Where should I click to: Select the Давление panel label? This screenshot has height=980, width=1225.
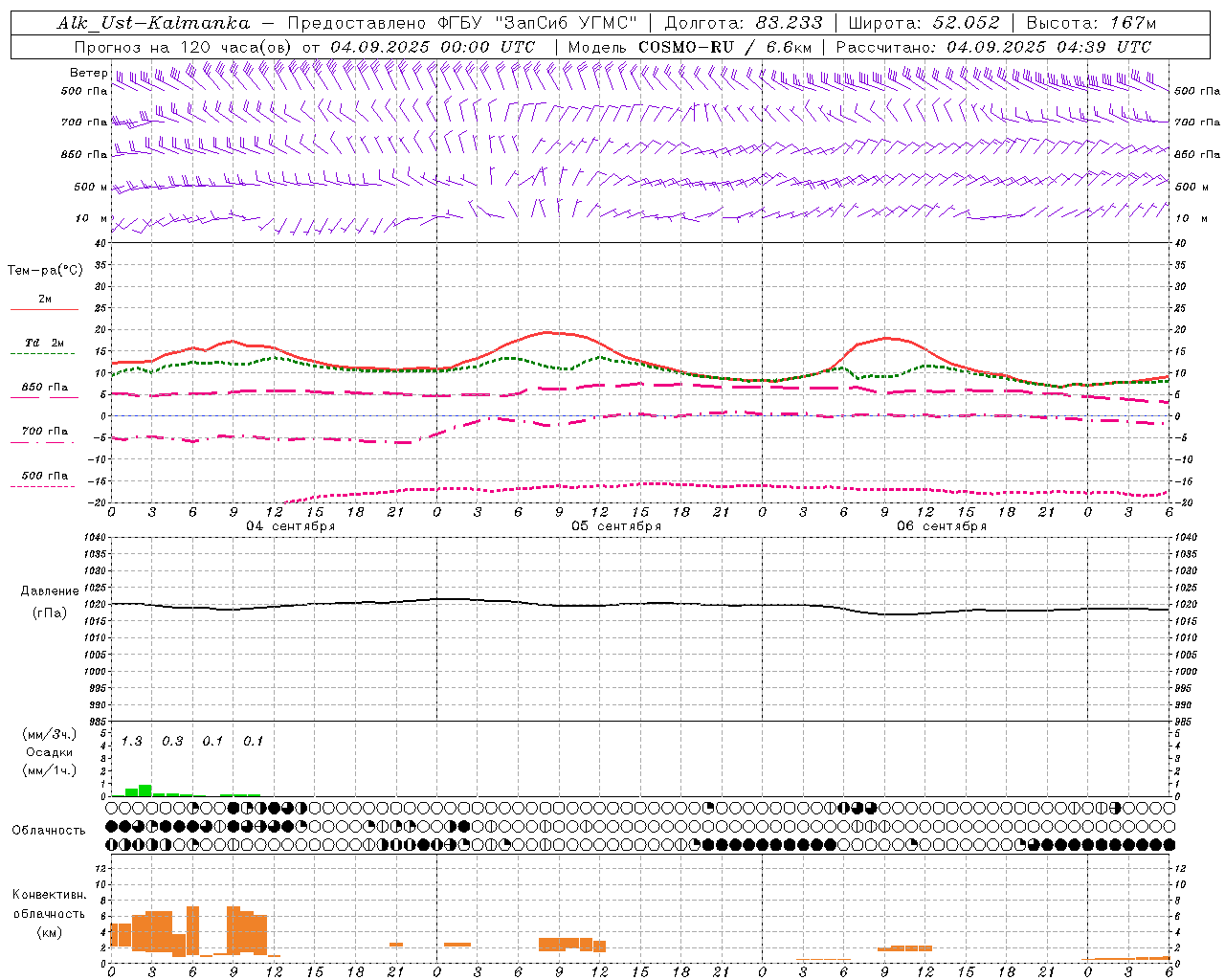(50, 591)
